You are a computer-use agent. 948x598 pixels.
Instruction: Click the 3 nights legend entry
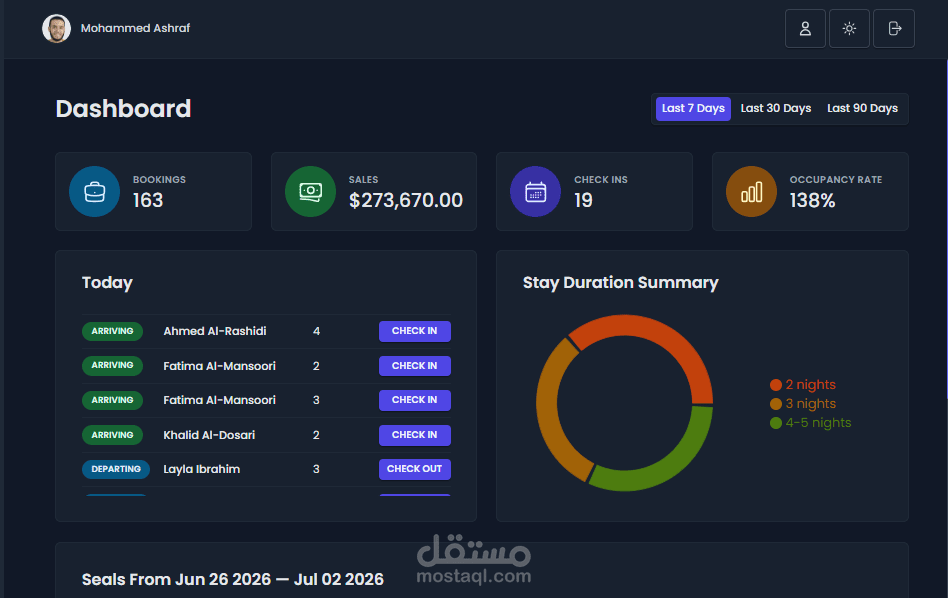(803, 404)
